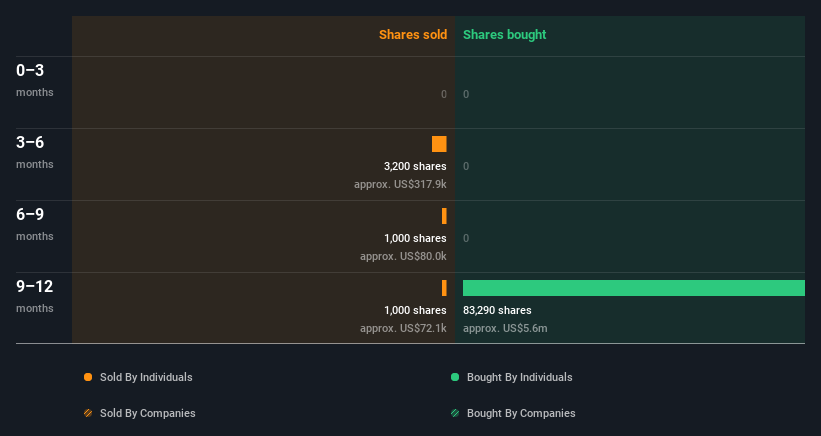
Task: Click approx. US$317.9k value
Action: click(400, 184)
